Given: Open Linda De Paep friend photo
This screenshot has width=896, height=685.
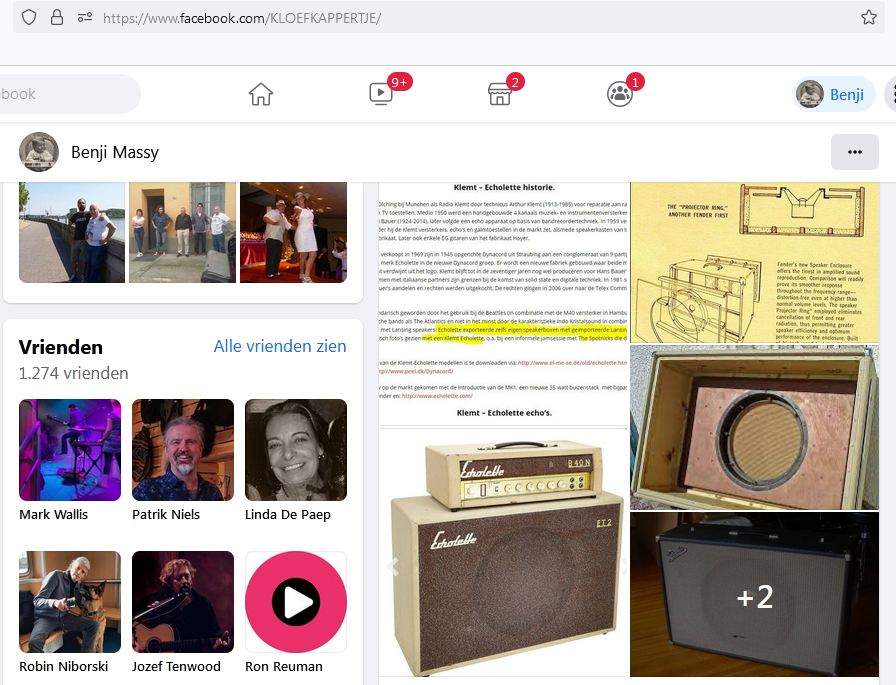Looking at the screenshot, I should (x=296, y=450).
